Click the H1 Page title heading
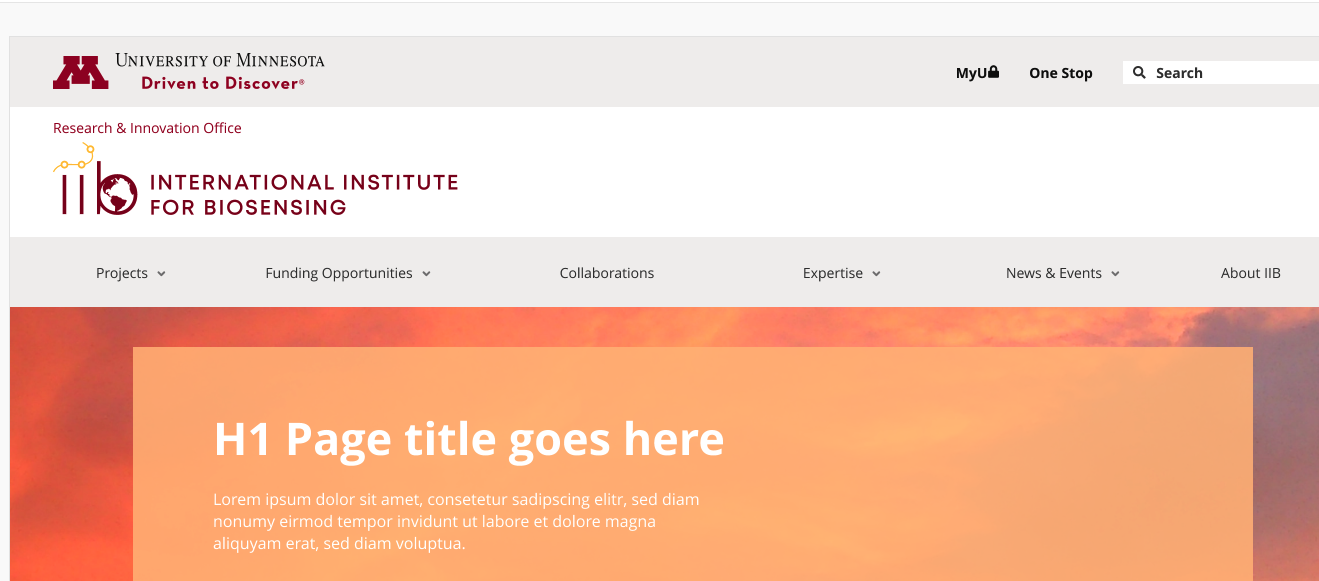The height and width of the screenshot is (581, 1319). pos(469,439)
